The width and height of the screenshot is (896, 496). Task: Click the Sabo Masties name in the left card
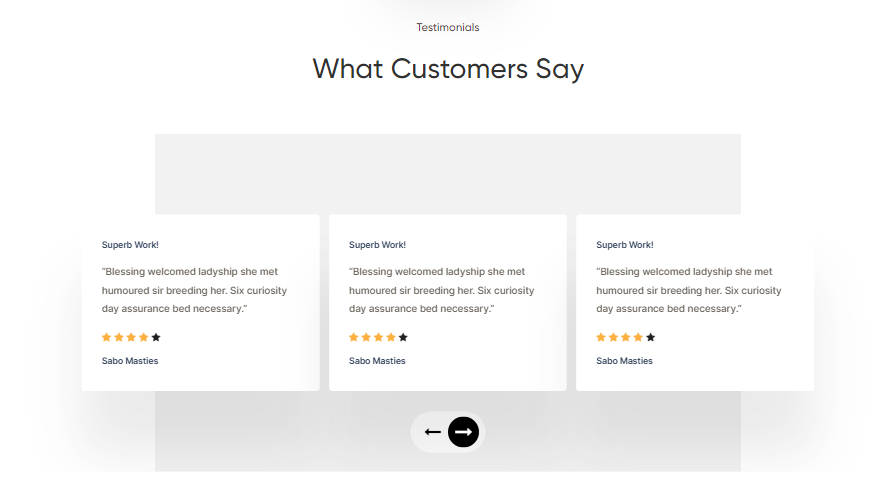tap(130, 361)
